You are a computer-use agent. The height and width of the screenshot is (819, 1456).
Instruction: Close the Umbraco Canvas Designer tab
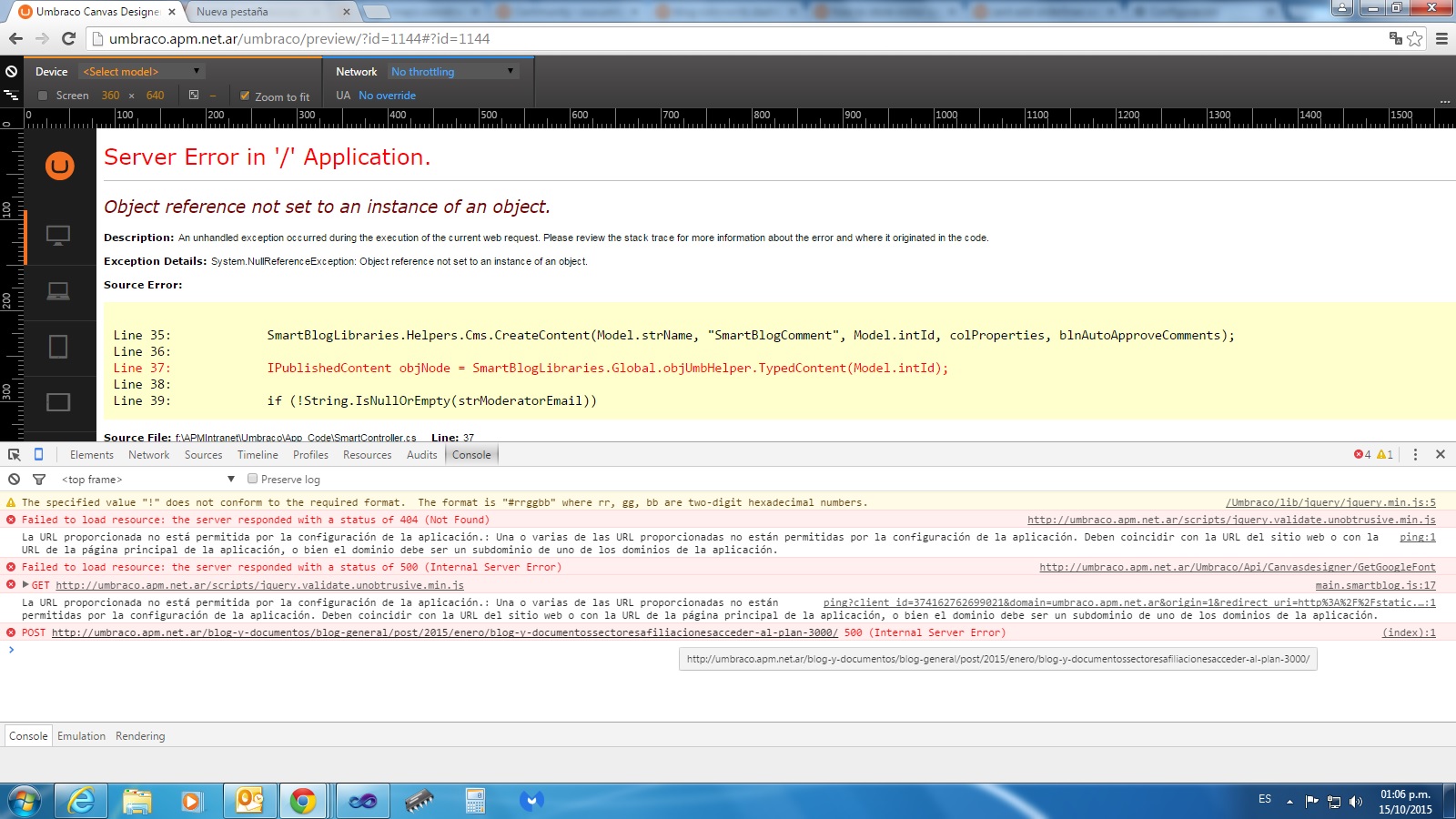pos(172,12)
